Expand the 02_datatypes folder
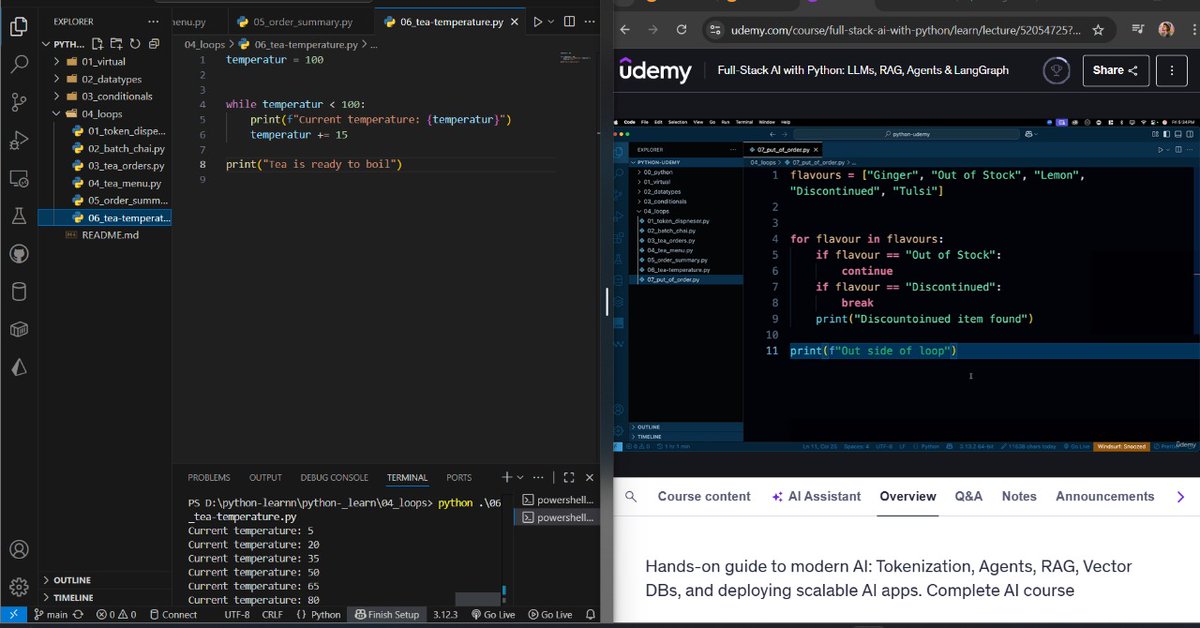 (x=104, y=79)
